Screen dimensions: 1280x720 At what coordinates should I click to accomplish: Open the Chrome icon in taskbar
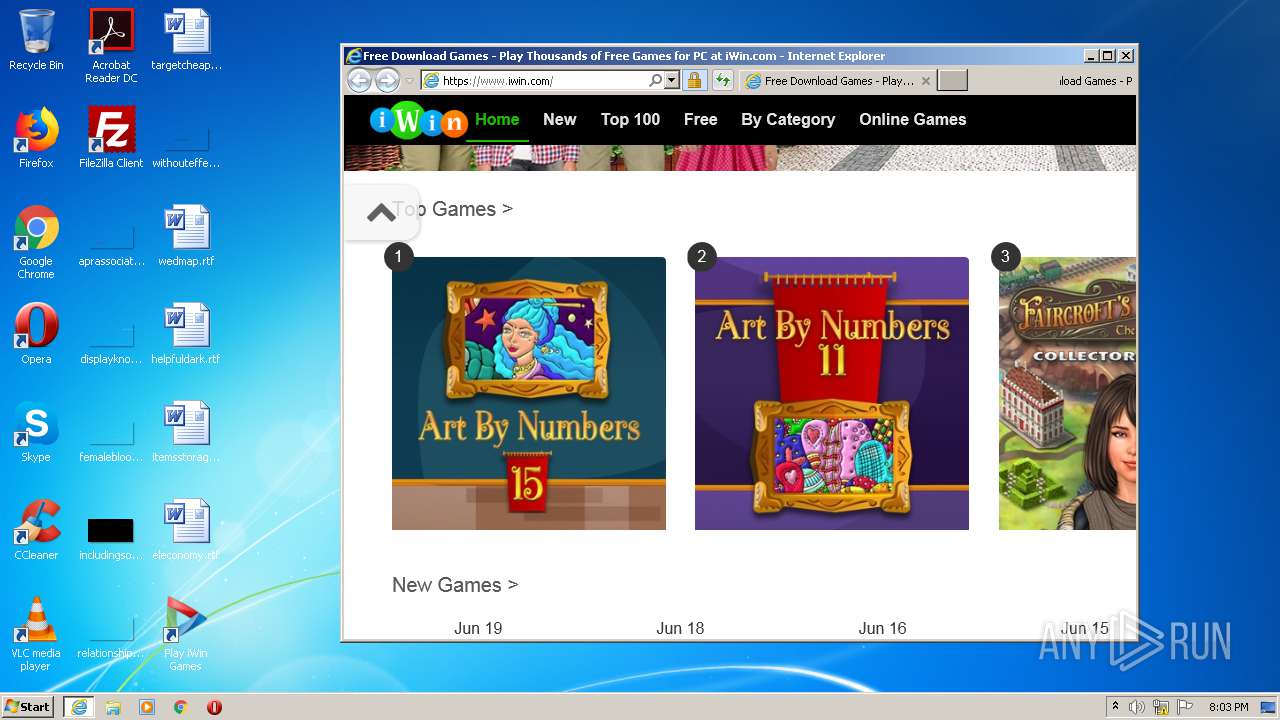(x=181, y=707)
